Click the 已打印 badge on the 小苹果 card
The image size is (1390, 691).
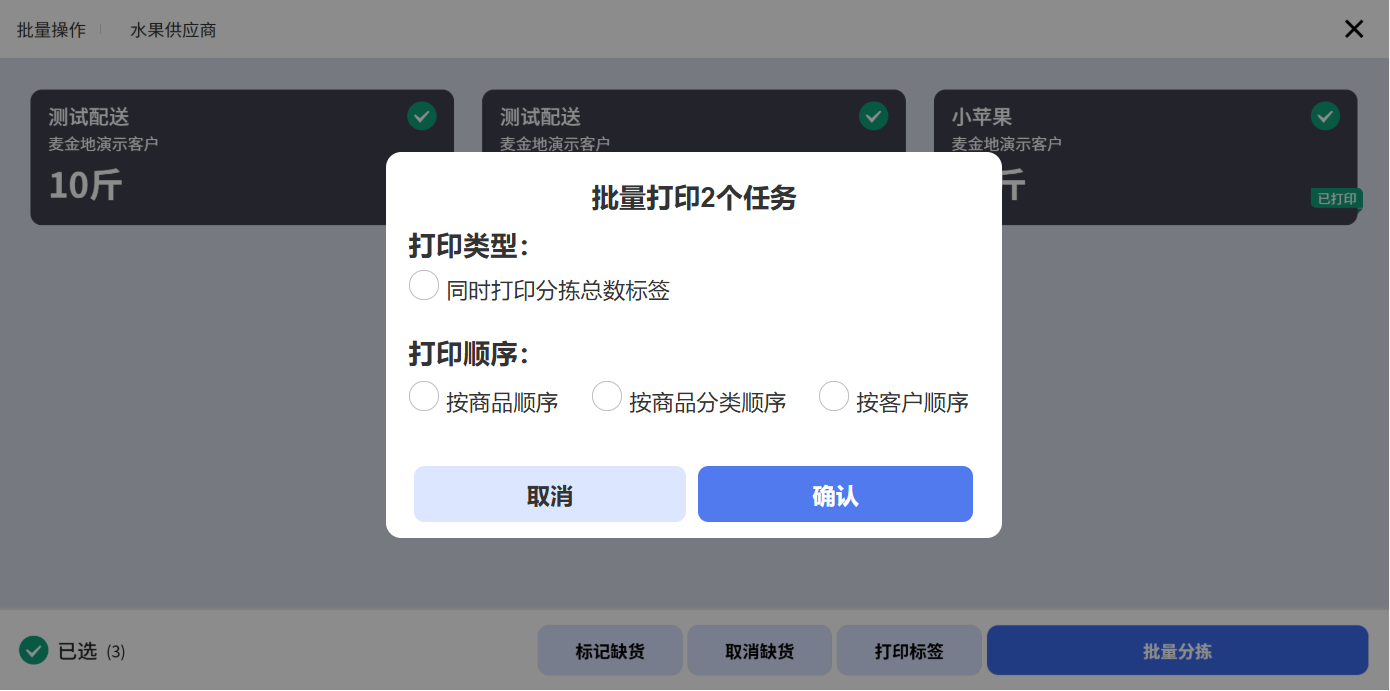(x=1337, y=198)
